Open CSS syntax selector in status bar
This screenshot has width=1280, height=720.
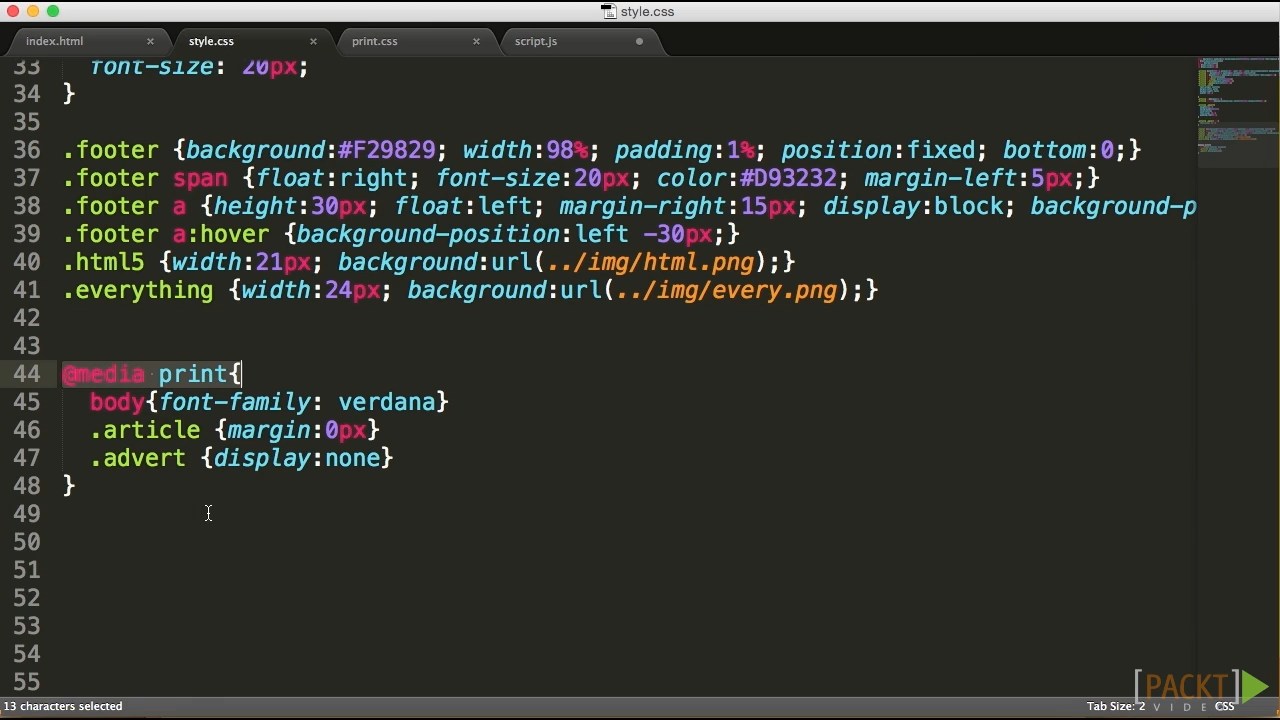pyautogui.click(x=1225, y=706)
